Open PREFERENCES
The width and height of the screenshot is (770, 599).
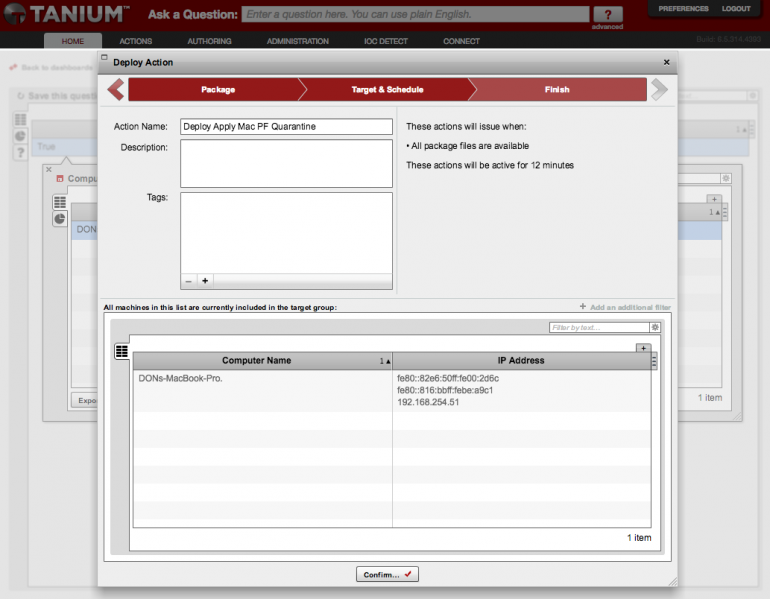683,9
